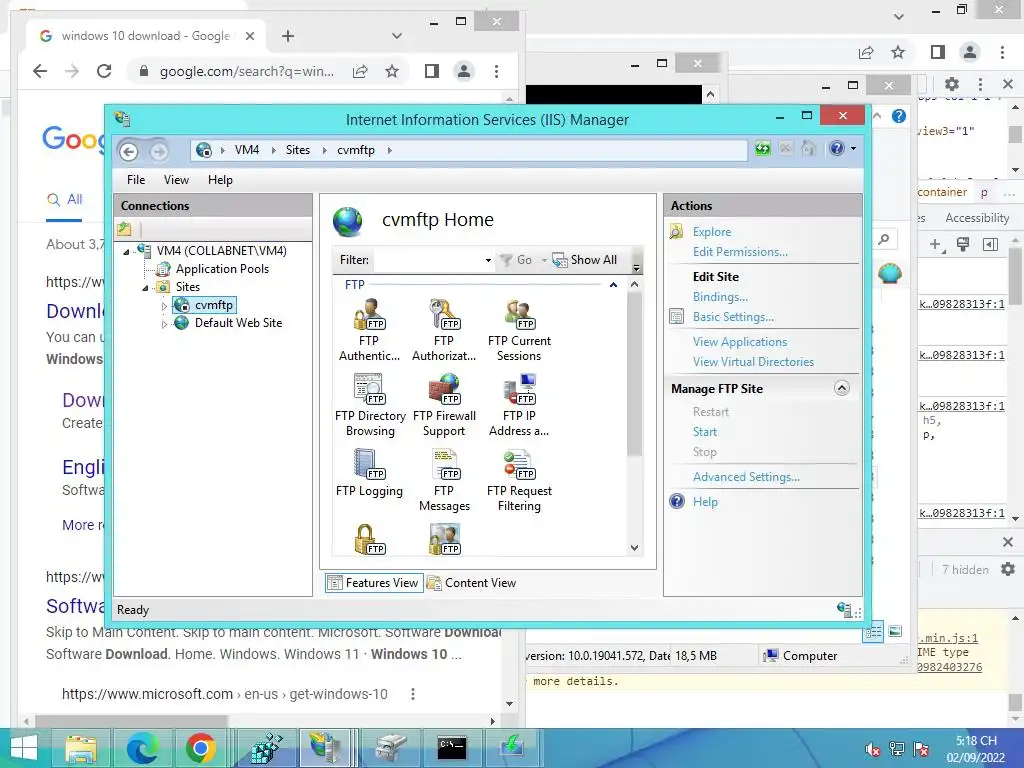Switch to Features View tab
The height and width of the screenshot is (768, 1024).
point(374,583)
